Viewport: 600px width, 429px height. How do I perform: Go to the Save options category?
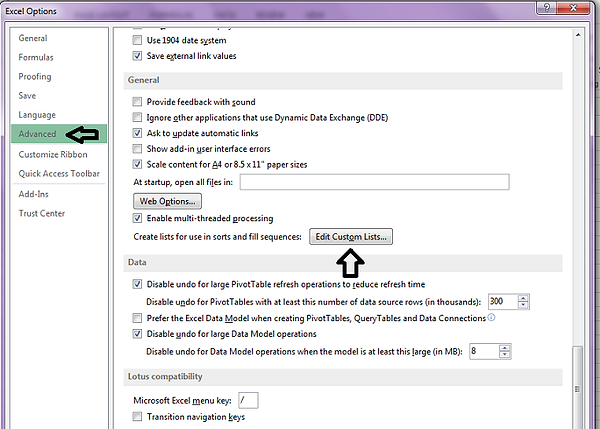(x=27, y=96)
